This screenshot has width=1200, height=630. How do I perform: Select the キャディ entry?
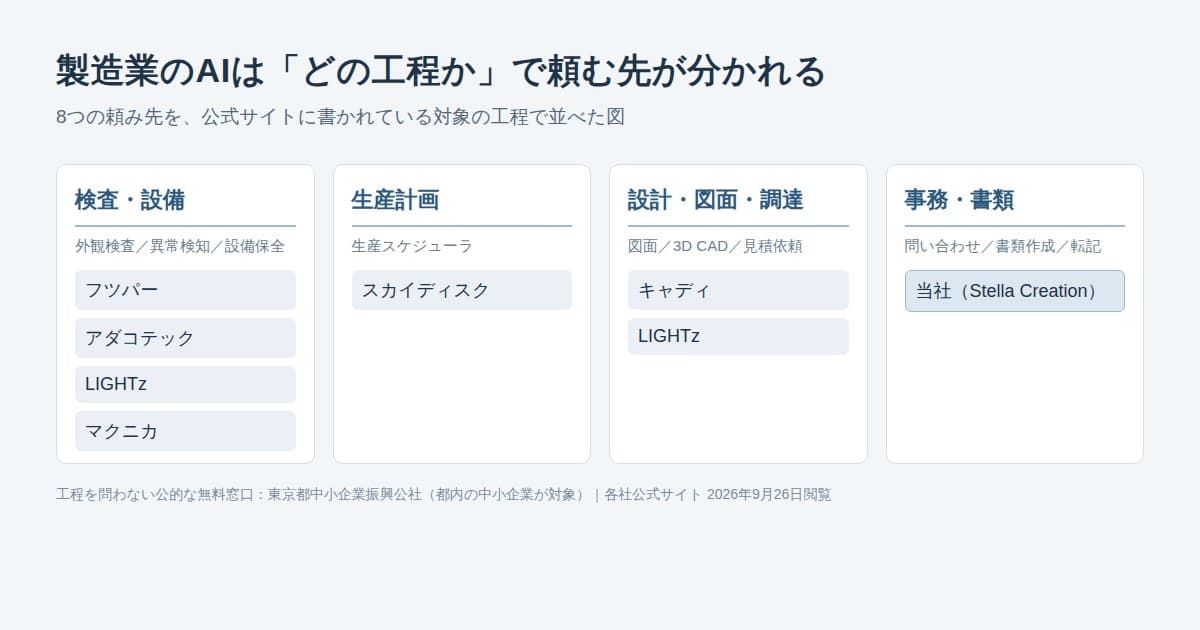click(x=738, y=290)
